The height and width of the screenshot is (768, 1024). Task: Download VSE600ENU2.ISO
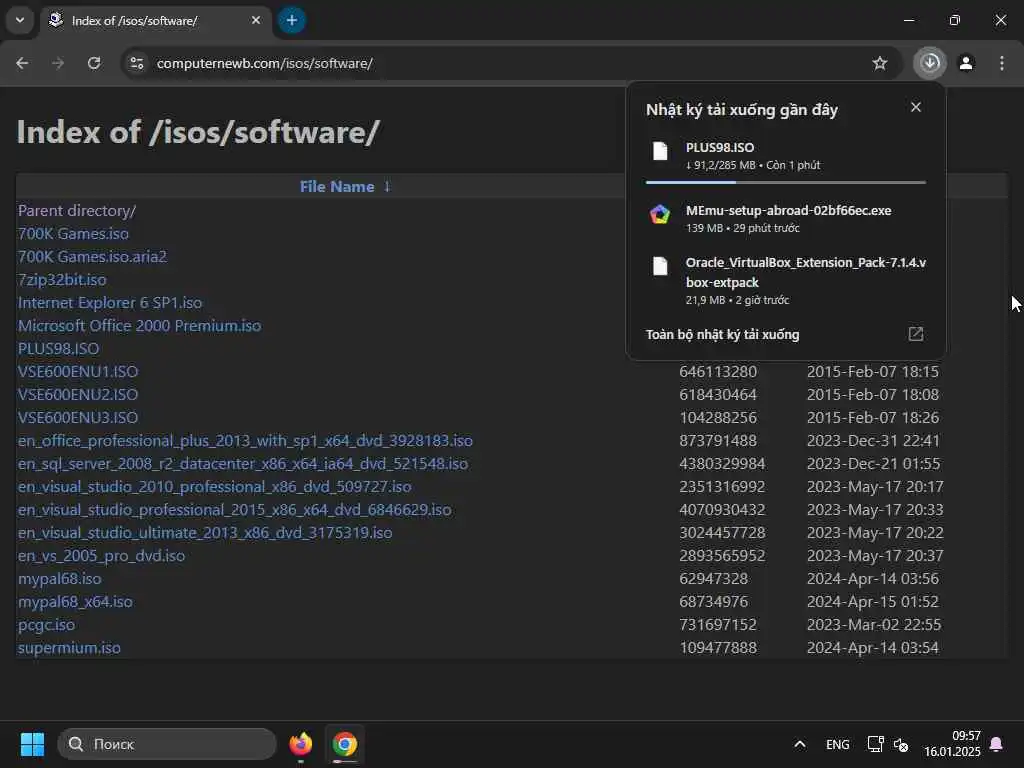[x=78, y=394]
